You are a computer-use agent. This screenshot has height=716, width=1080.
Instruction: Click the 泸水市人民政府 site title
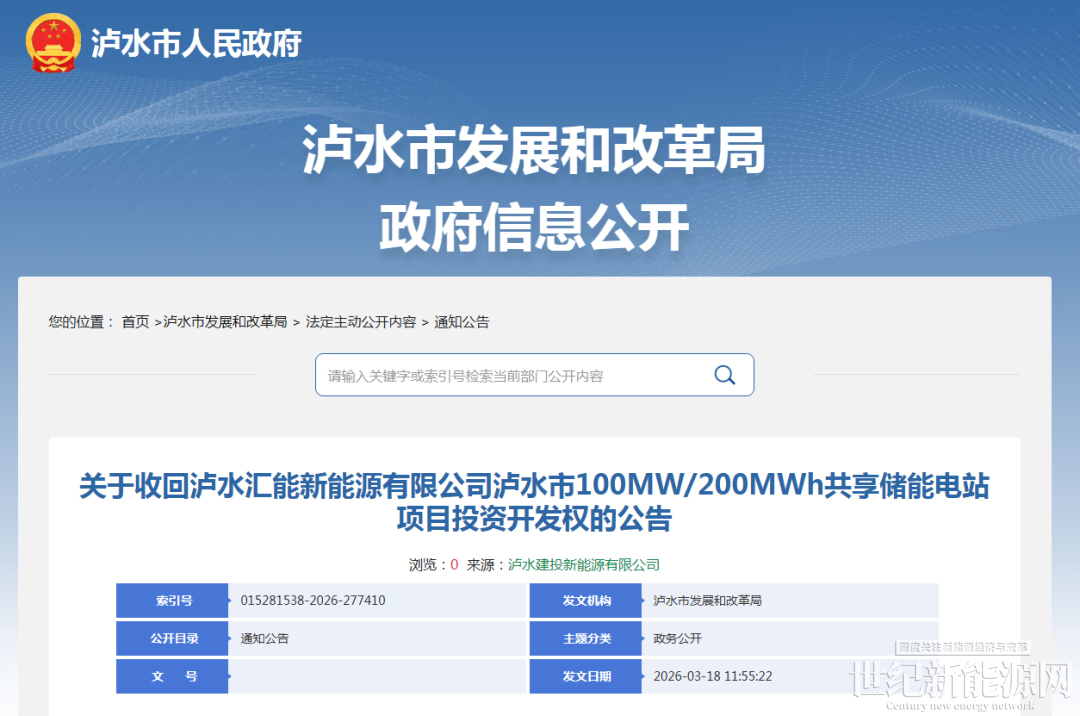click(x=196, y=43)
